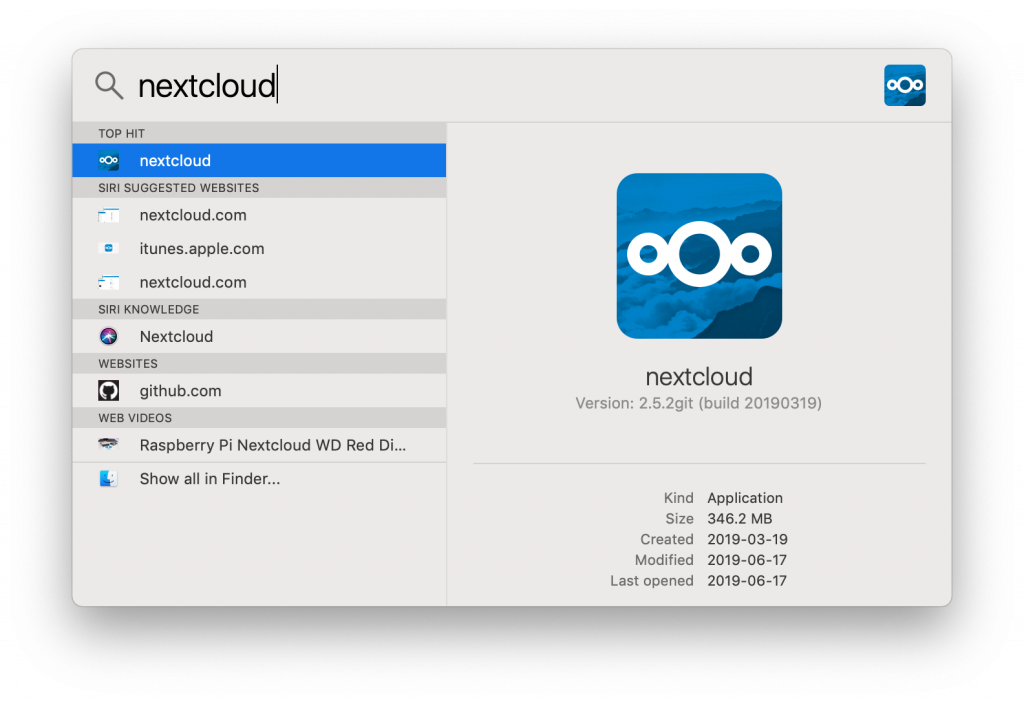Open the itunes.apple.com suggestion

click(x=202, y=249)
